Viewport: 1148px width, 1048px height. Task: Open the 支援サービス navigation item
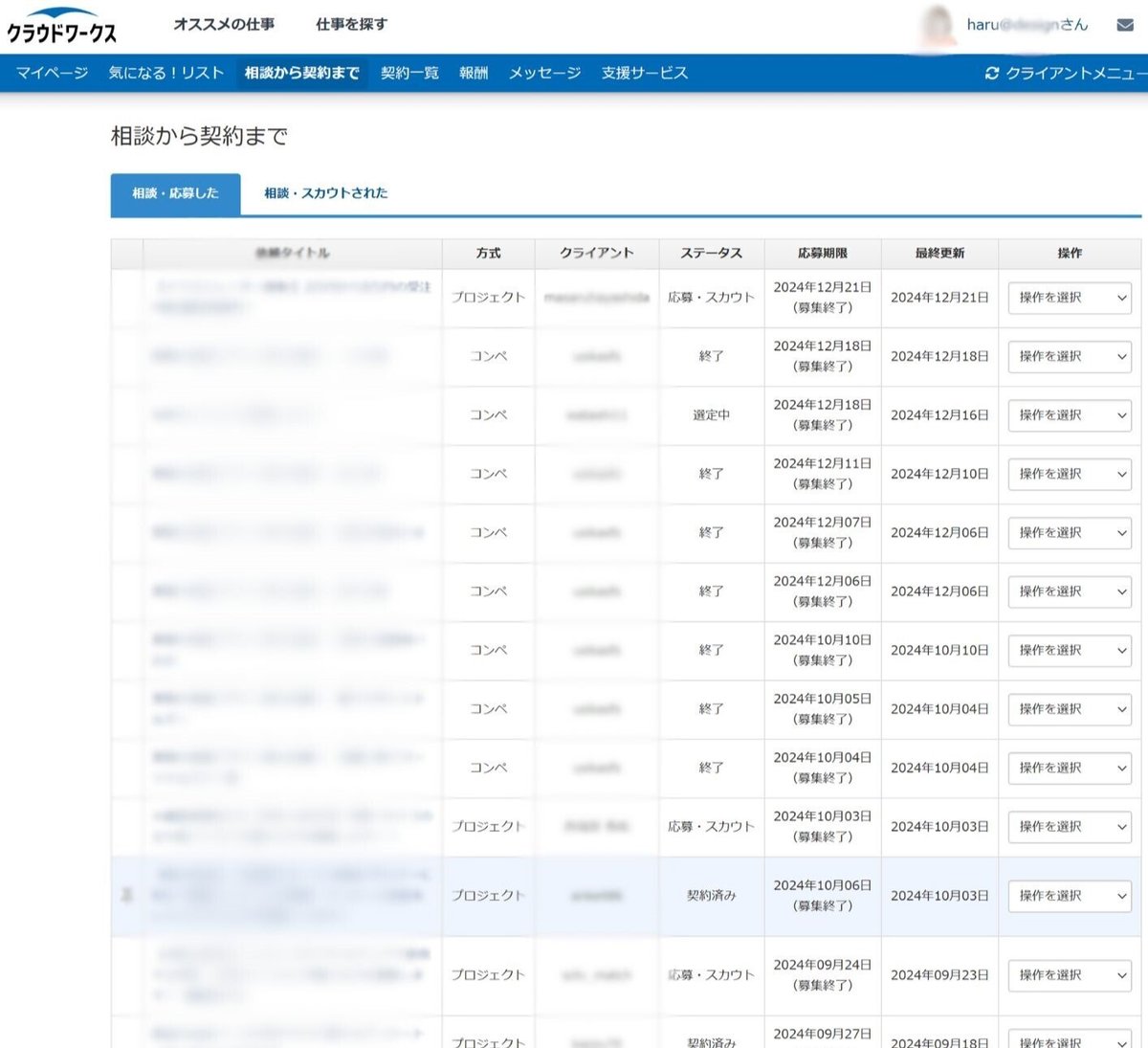click(644, 72)
